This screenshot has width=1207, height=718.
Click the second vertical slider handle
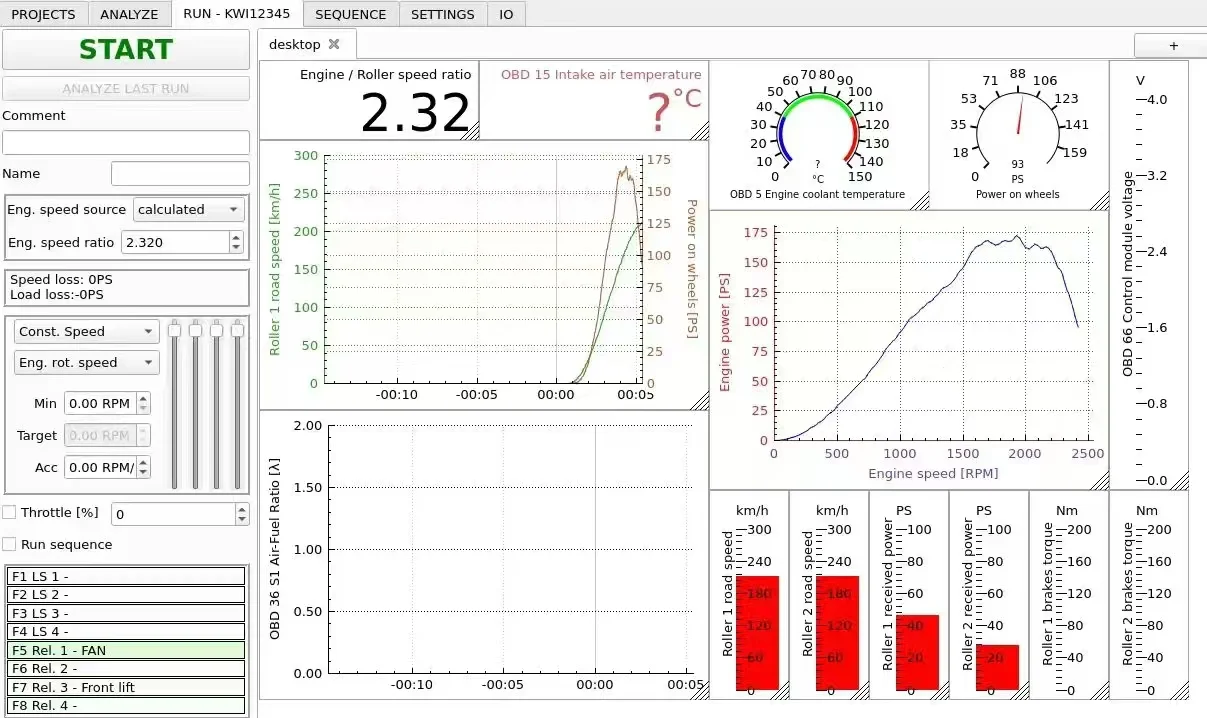point(195,329)
